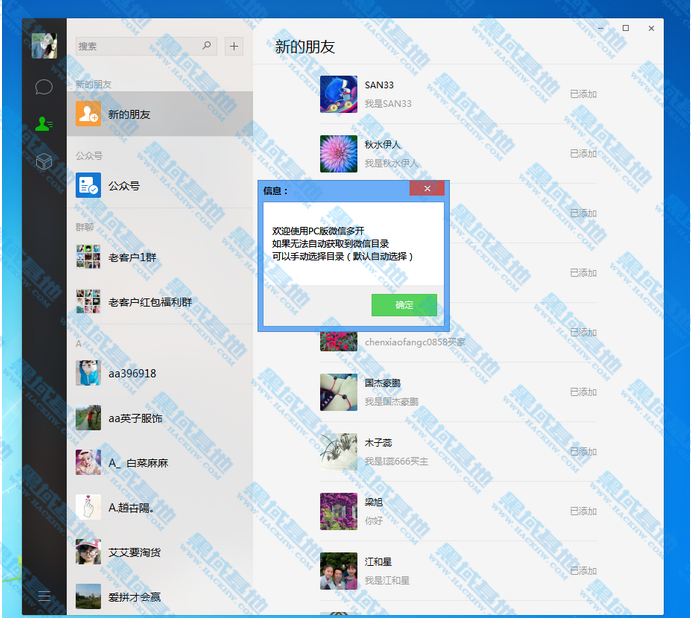Click the family photo avatar of 江和星

[338, 571]
